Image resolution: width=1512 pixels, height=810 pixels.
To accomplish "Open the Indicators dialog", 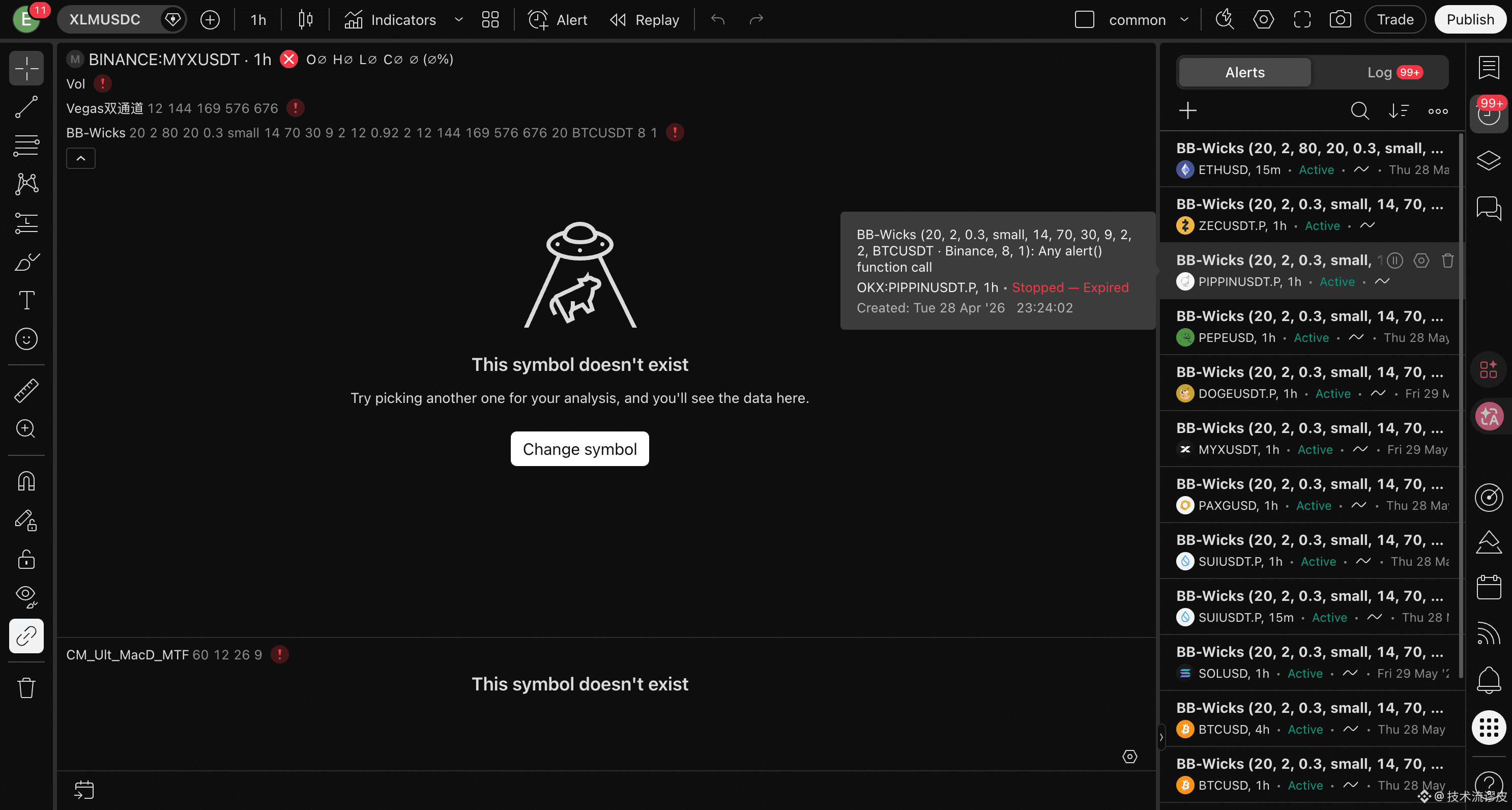I will tap(390, 19).
